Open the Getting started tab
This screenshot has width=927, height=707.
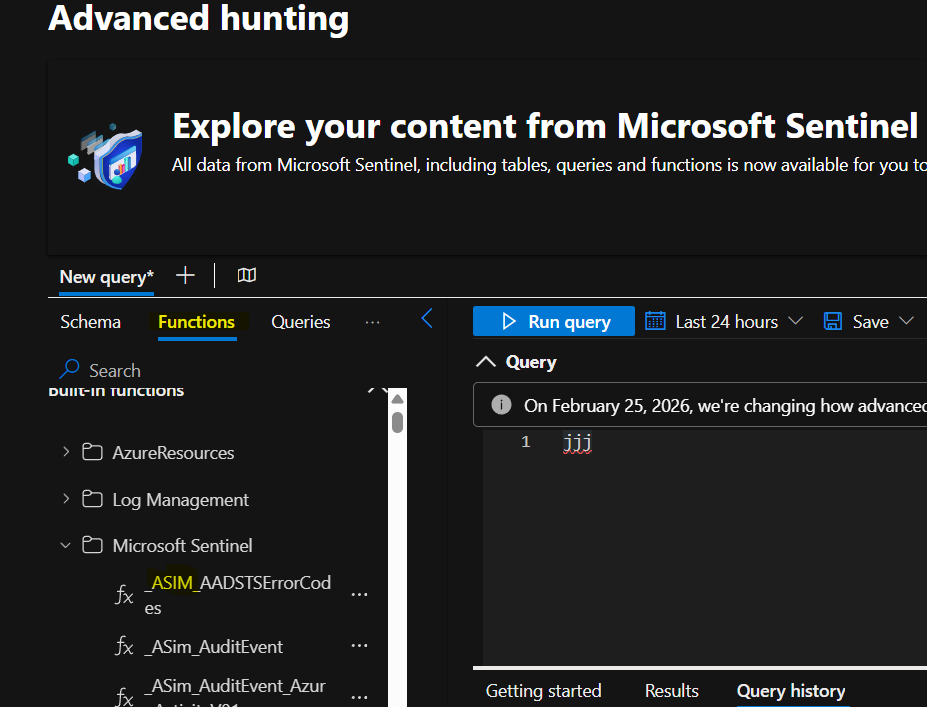tap(543, 690)
